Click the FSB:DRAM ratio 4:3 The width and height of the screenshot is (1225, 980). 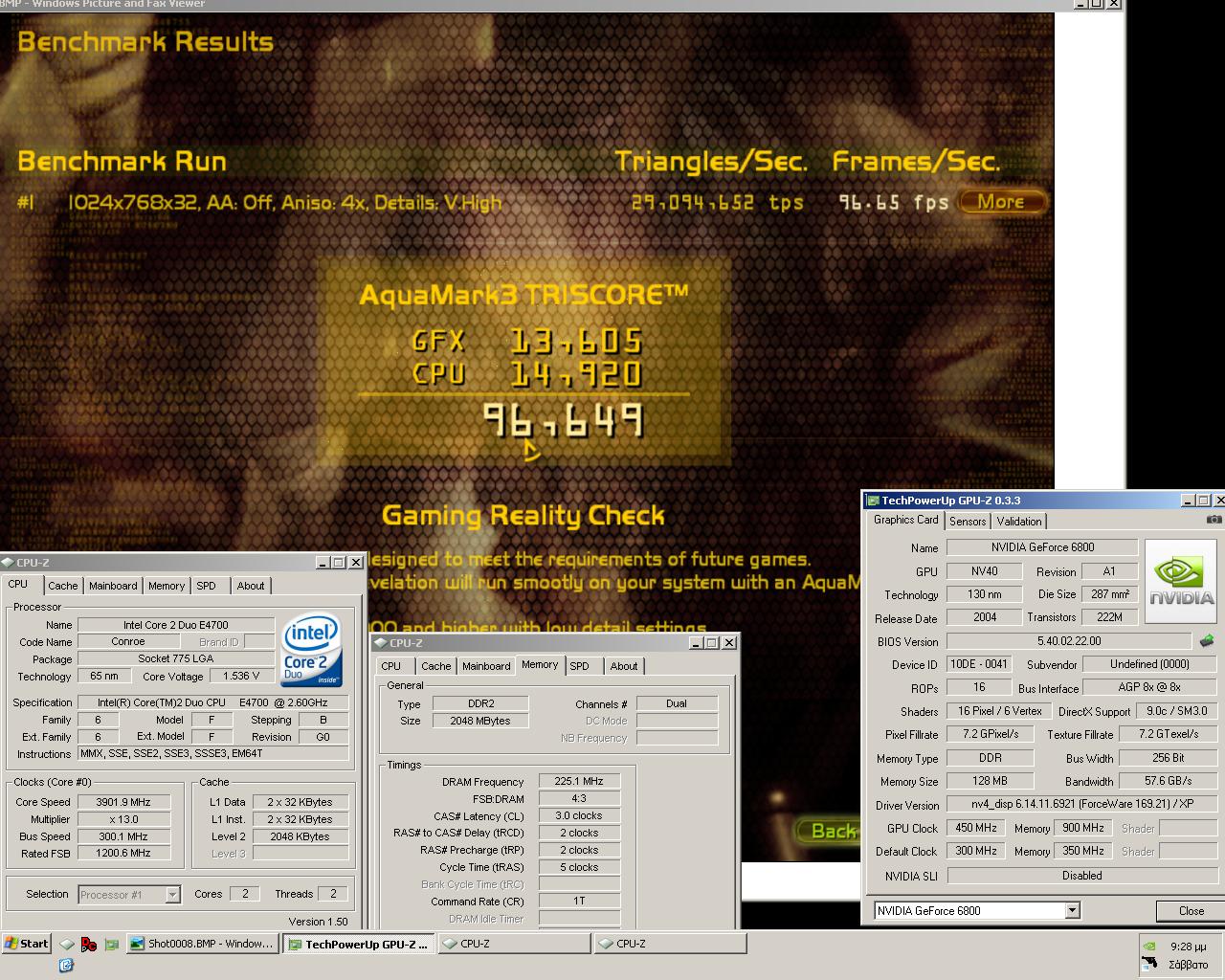[579, 798]
